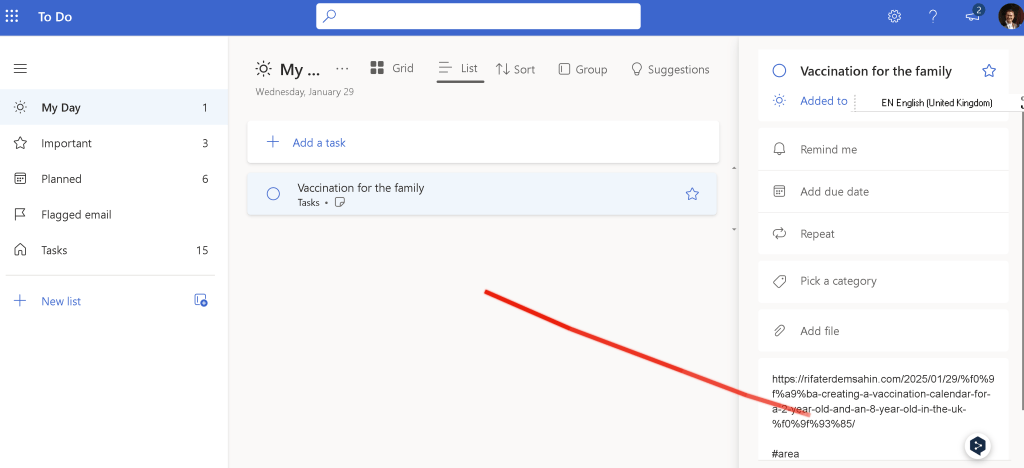Select Important list in sidebar

[114, 143]
